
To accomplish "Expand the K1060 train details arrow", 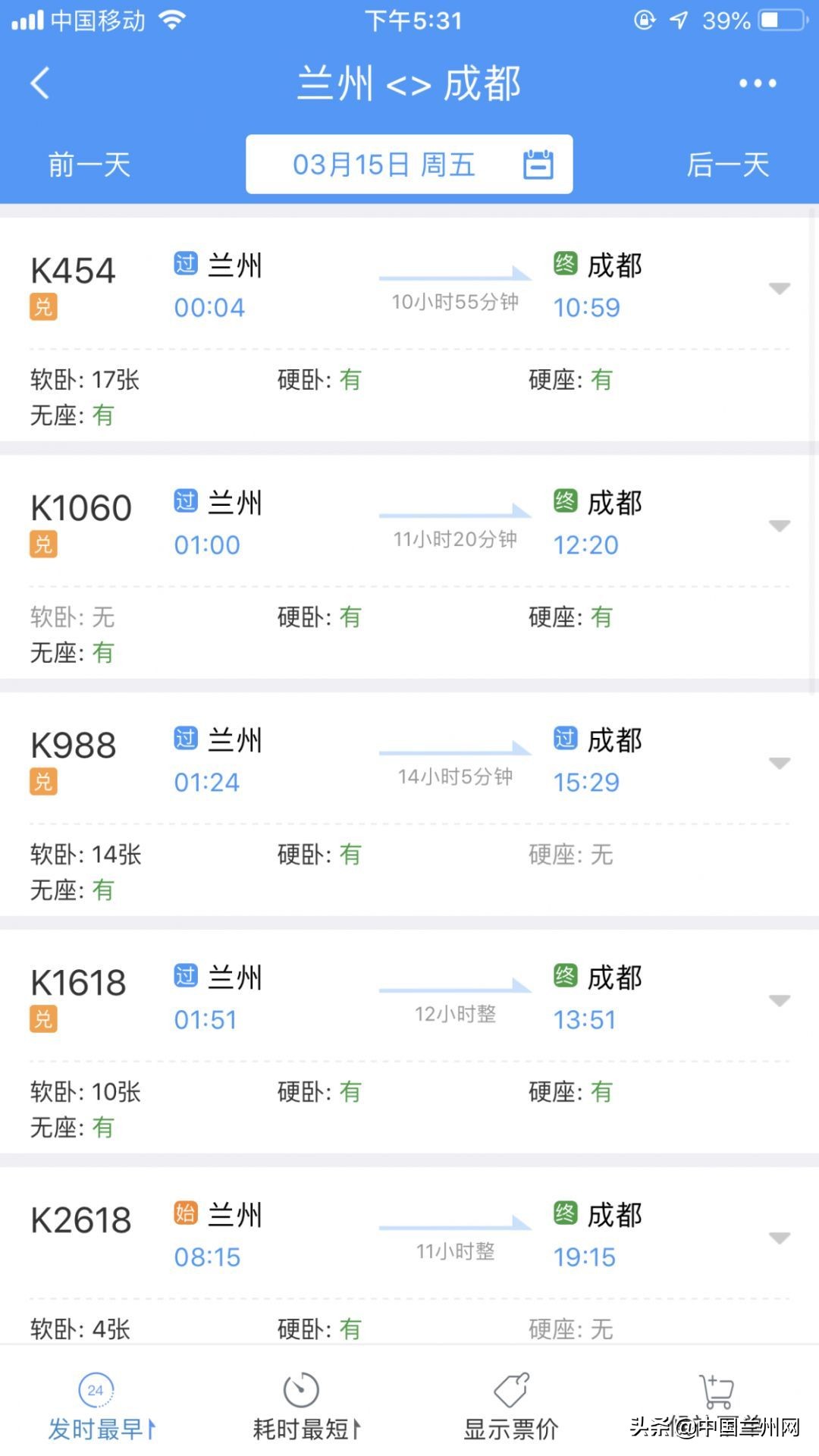I will (x=780, y=526).
